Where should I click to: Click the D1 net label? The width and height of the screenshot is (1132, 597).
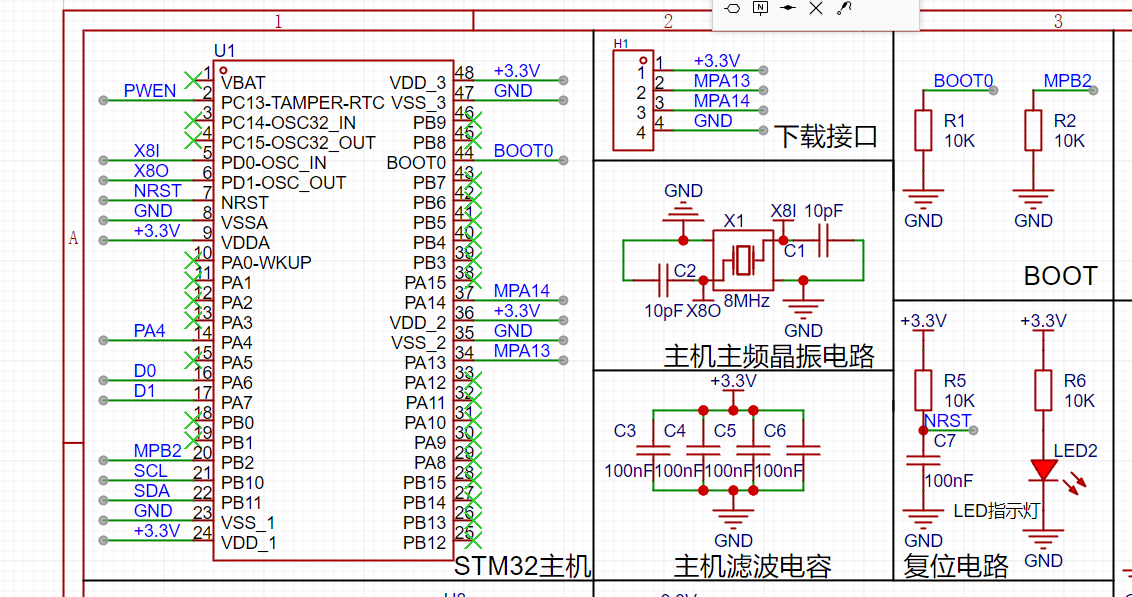(144, 391)
